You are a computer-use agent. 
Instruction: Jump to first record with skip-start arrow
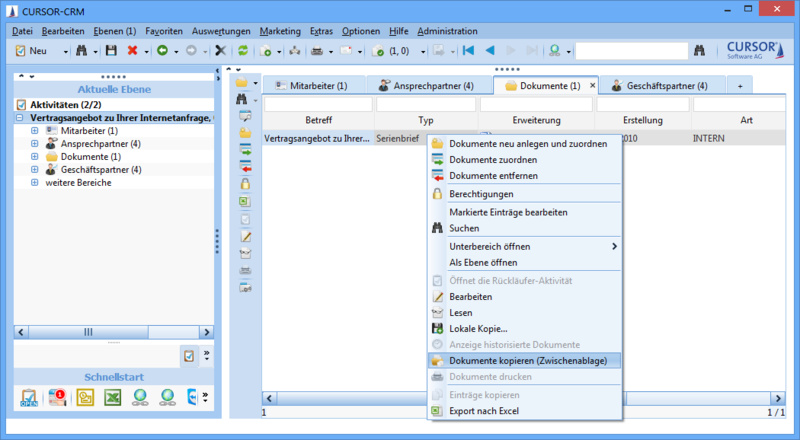click(x=467, y=50)
